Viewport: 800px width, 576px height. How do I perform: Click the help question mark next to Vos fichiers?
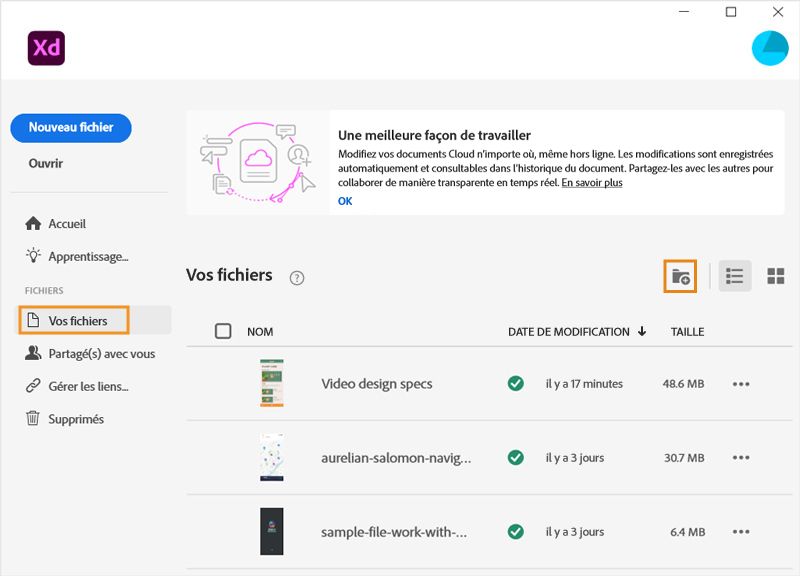(297, 278)
